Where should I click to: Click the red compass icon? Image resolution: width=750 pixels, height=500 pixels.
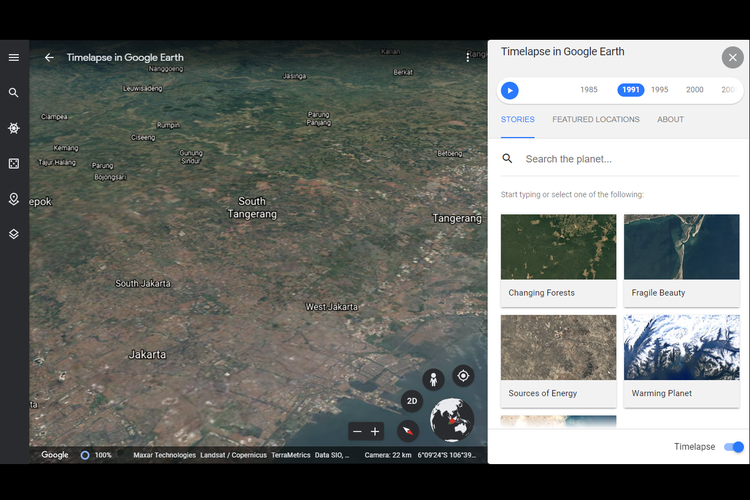408,431
